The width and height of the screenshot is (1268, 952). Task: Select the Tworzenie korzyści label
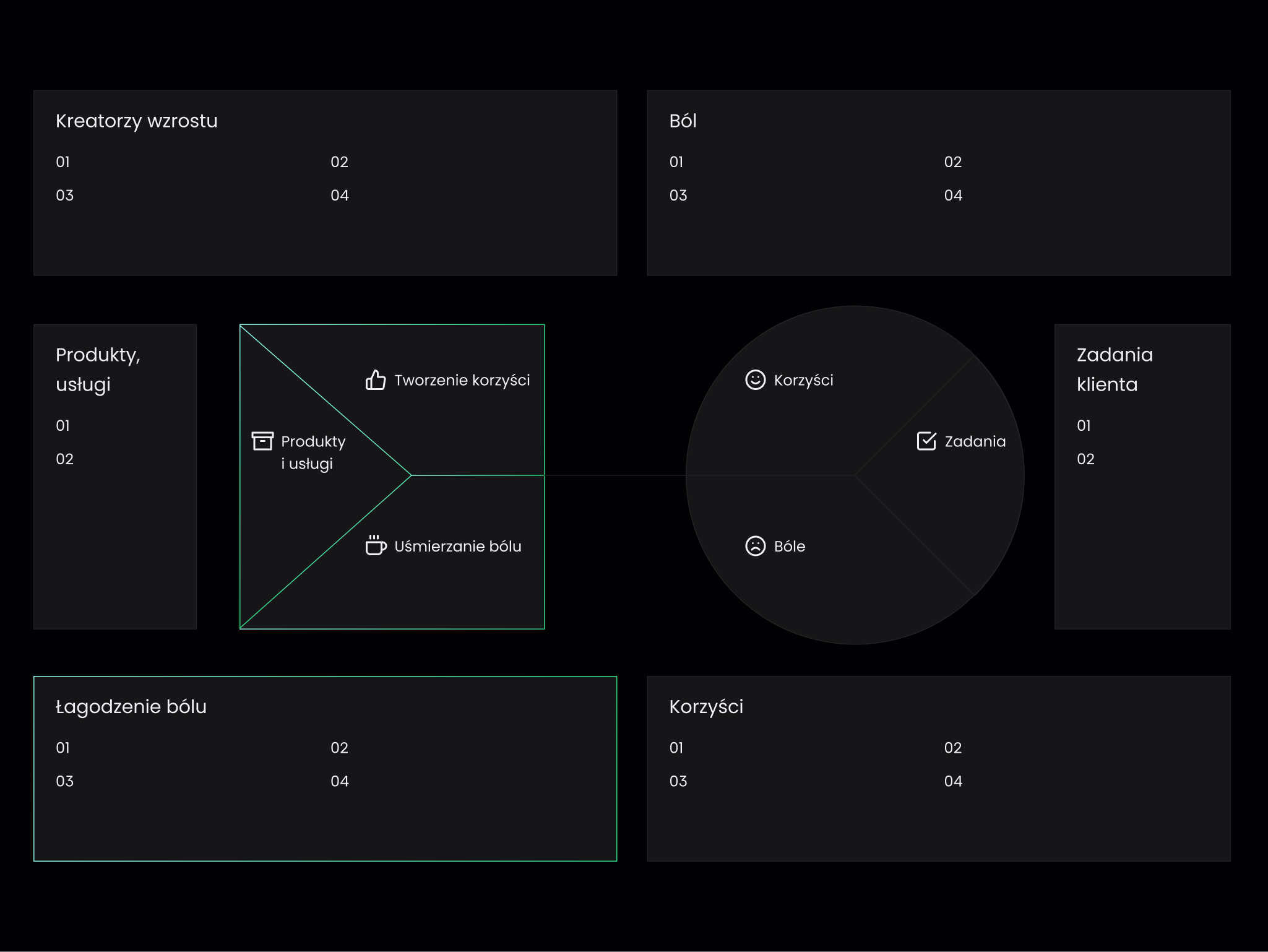coord(462,380)
